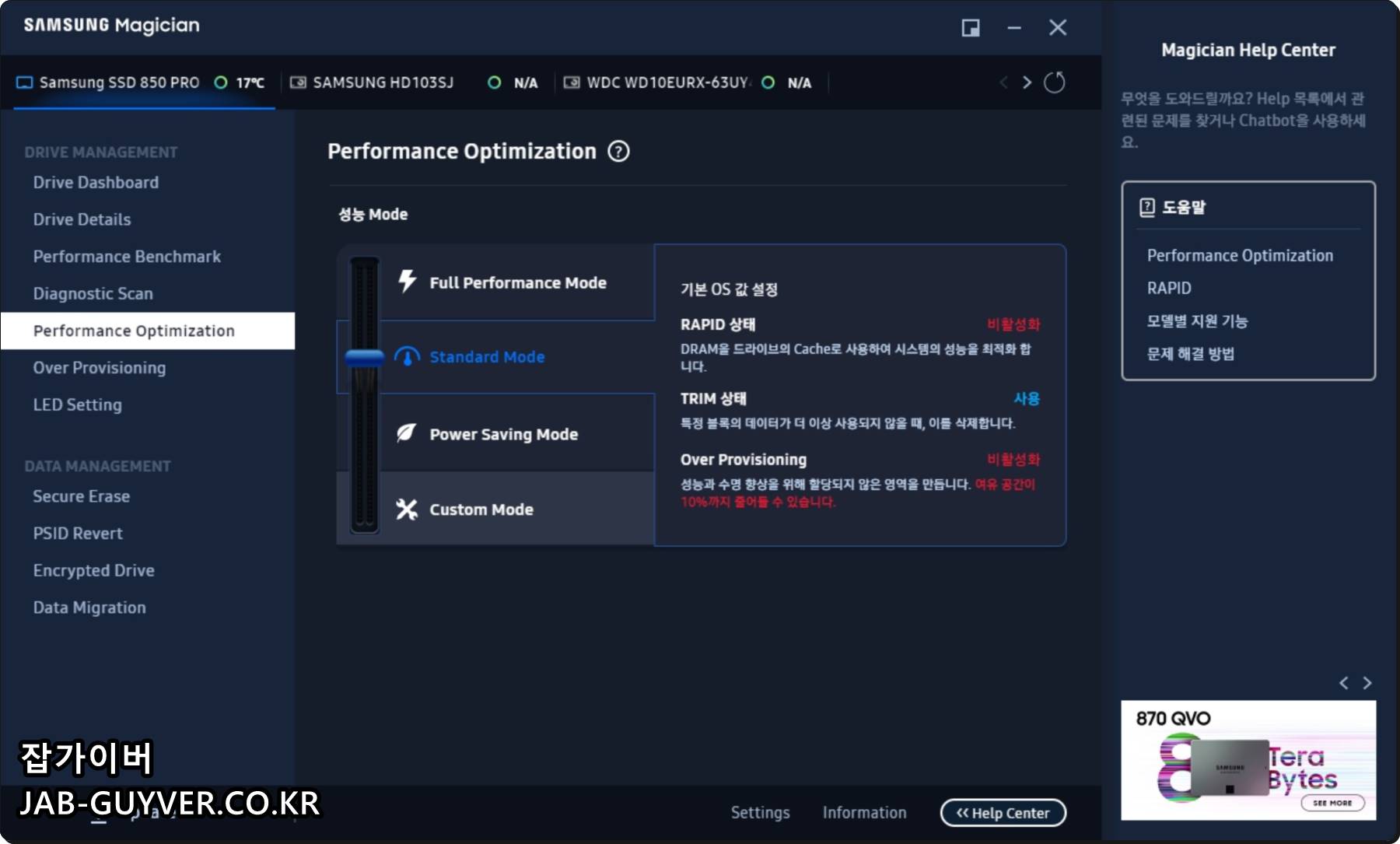This screenshot has width=1400, height=844.
Task: Open Secure Erase
Action: tap(81, 496)
